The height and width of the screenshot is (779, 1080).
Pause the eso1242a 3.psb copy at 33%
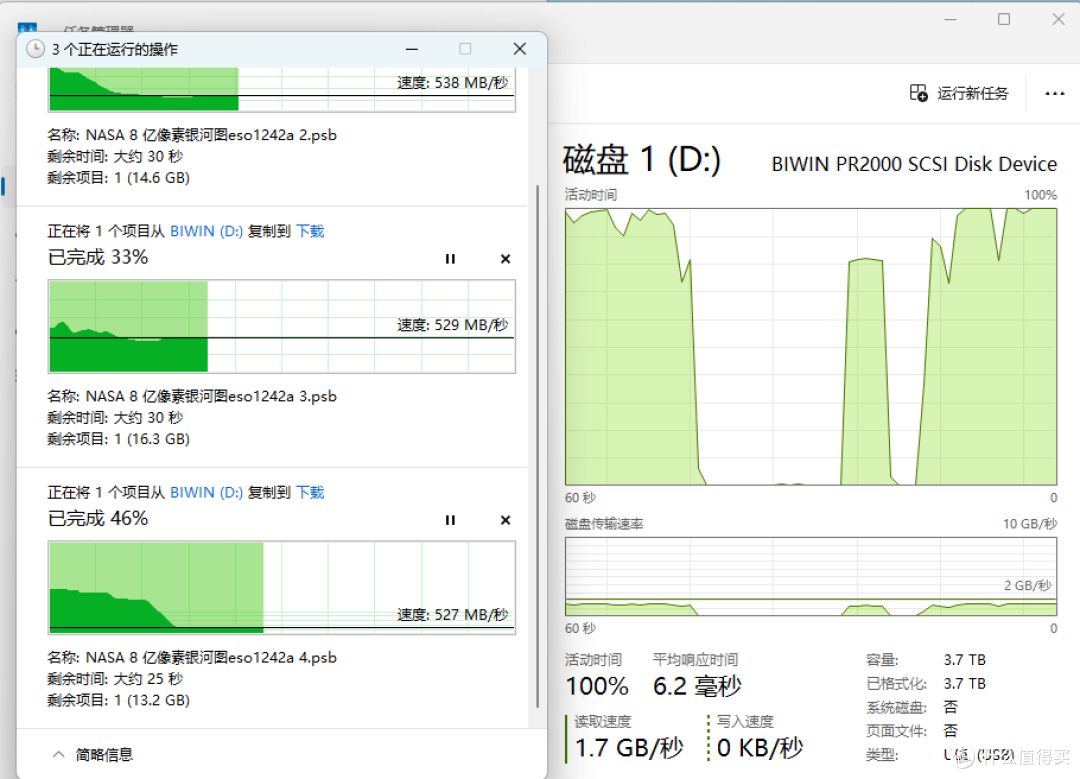pos(450,259)
